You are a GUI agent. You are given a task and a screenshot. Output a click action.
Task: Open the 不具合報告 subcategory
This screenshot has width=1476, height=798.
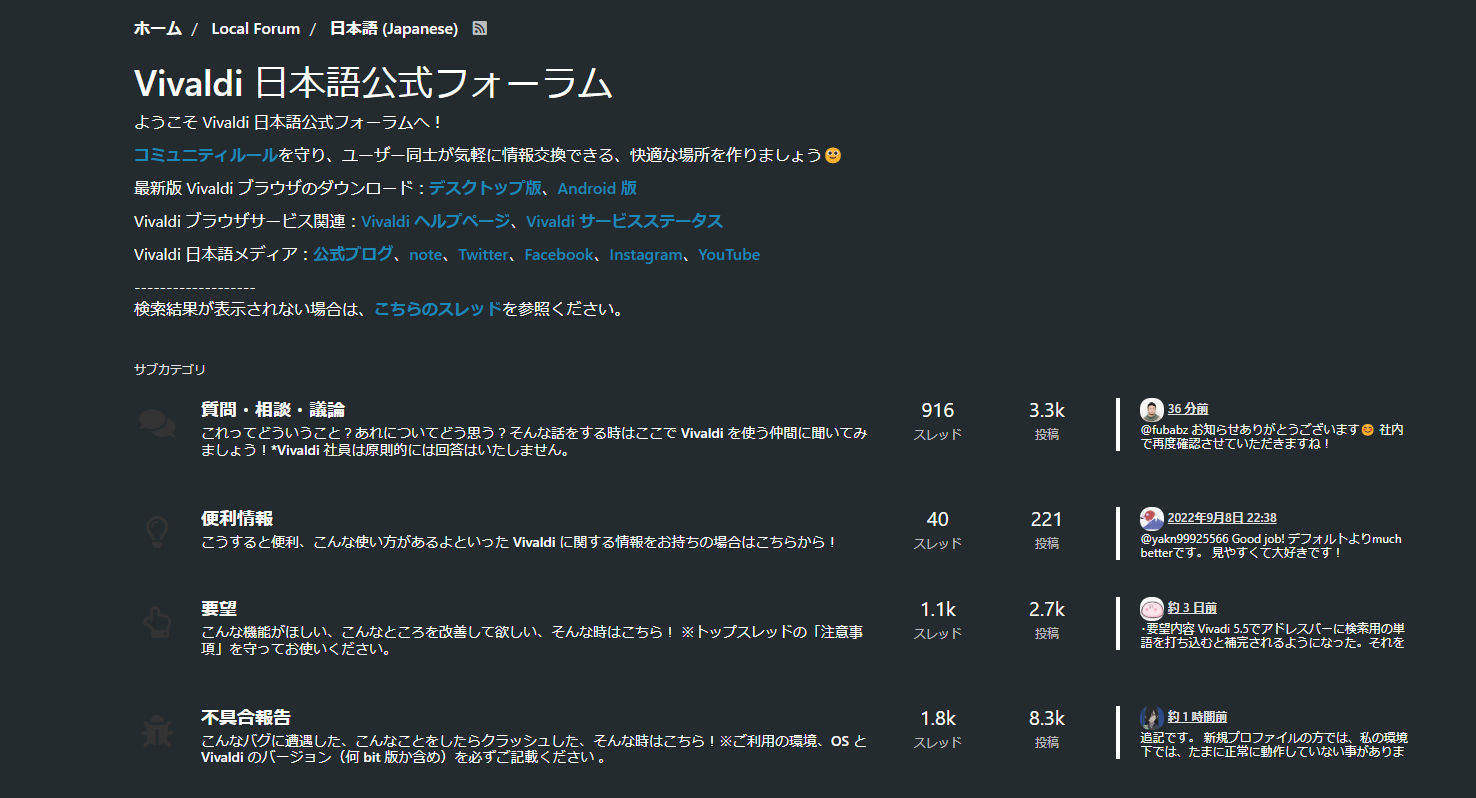coord(246,717)
